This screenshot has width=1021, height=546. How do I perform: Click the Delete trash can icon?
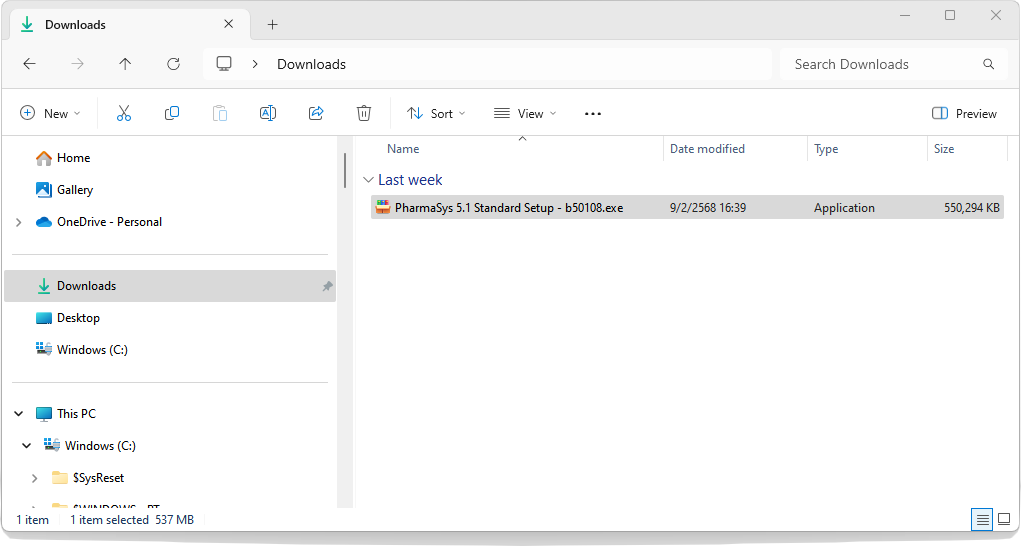364,113
